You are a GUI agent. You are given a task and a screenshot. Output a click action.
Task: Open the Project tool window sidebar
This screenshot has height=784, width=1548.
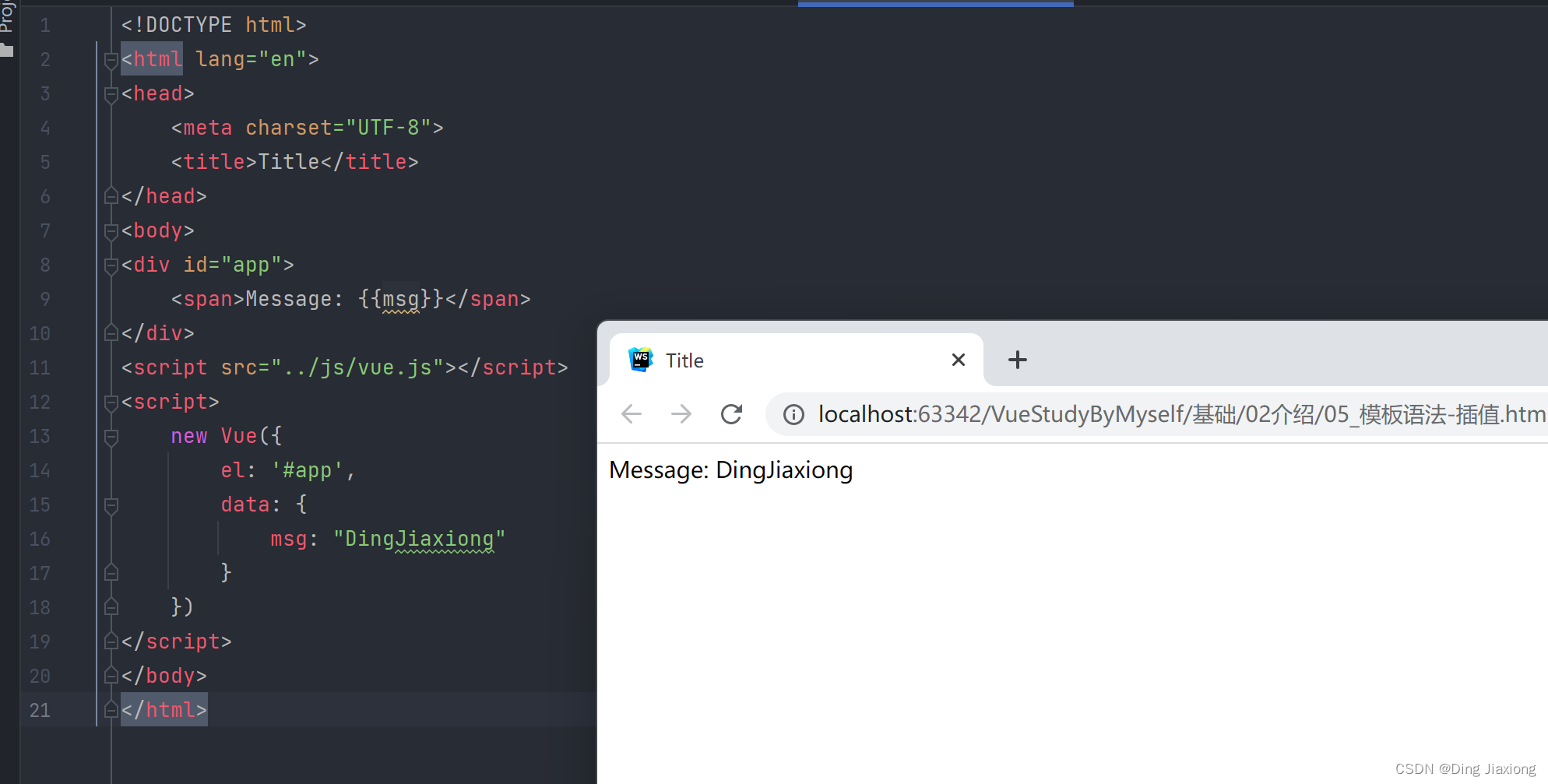point(7,16)
